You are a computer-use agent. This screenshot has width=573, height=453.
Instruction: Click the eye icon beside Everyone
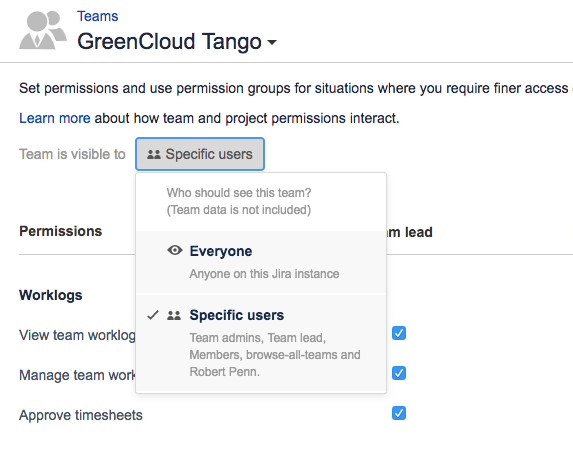click(175, 251)
